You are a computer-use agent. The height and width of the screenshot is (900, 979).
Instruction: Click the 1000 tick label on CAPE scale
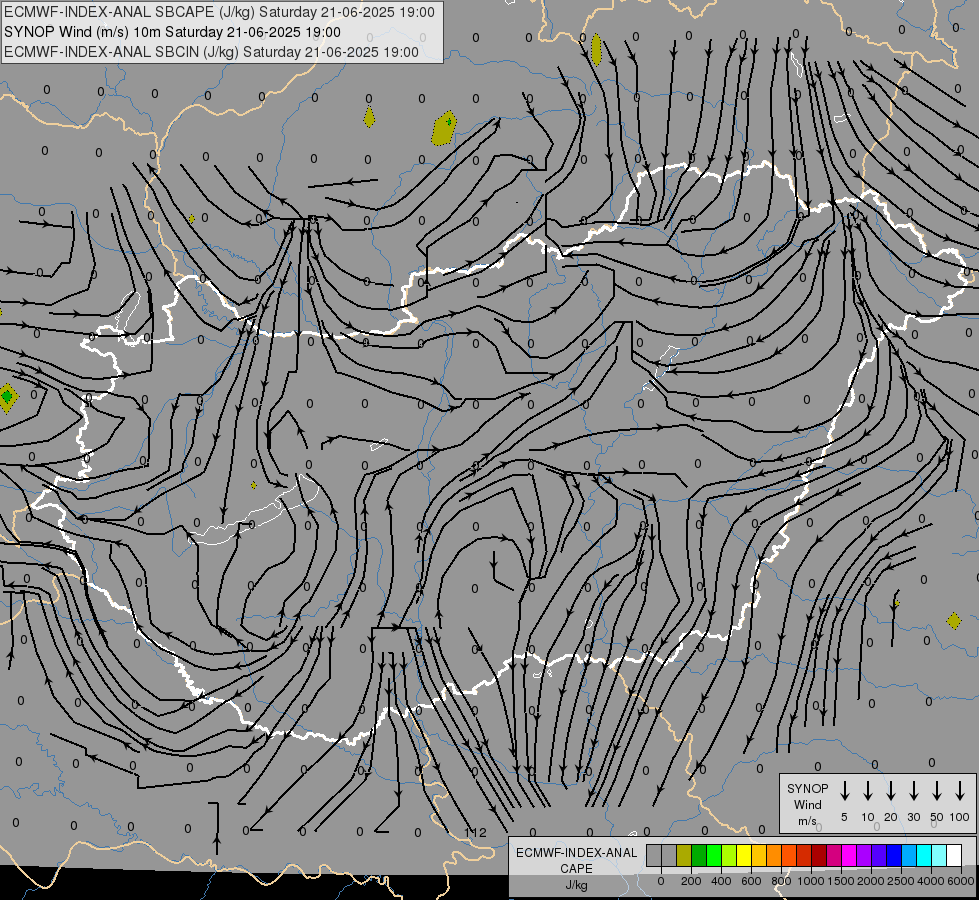point(811,881)
